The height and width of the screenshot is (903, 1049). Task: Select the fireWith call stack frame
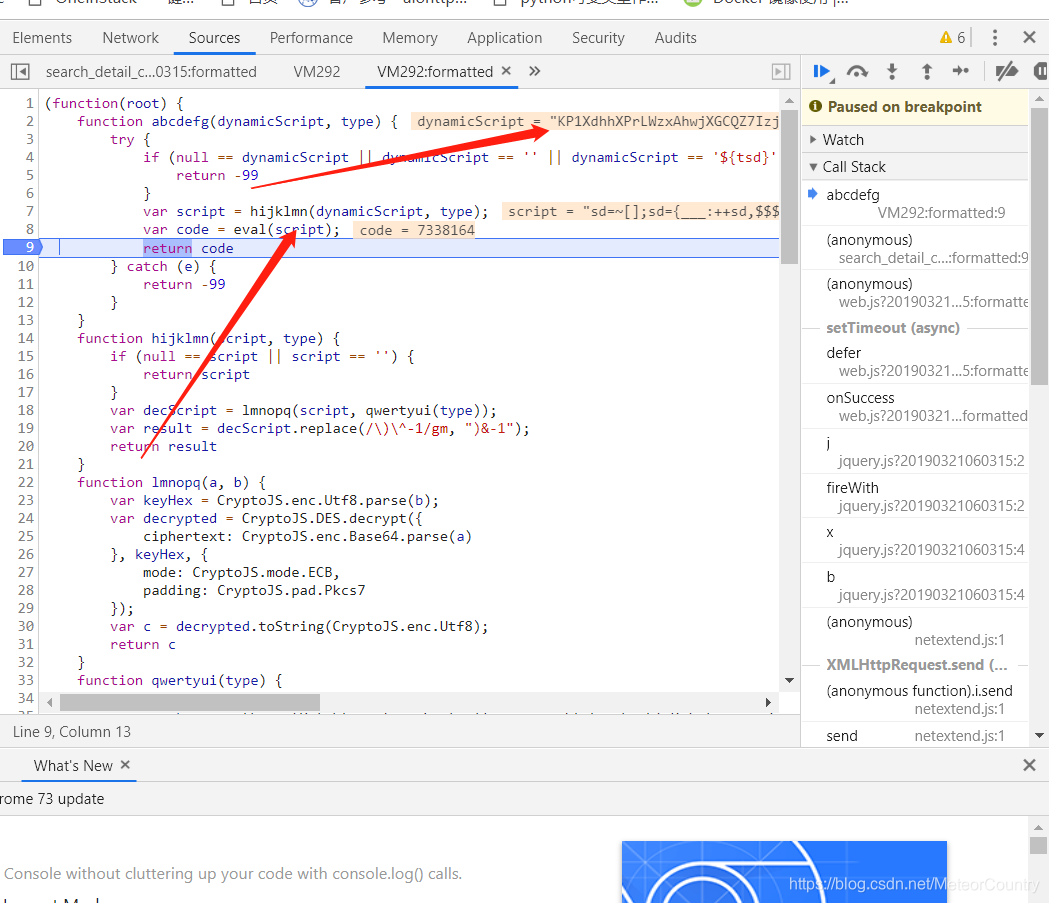[915, 496]
